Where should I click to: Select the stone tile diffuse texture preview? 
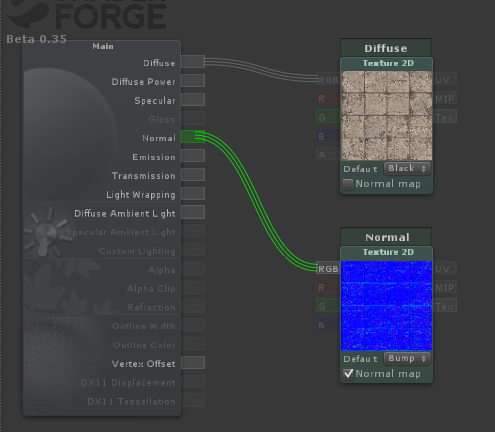click(x=387, y=116)
